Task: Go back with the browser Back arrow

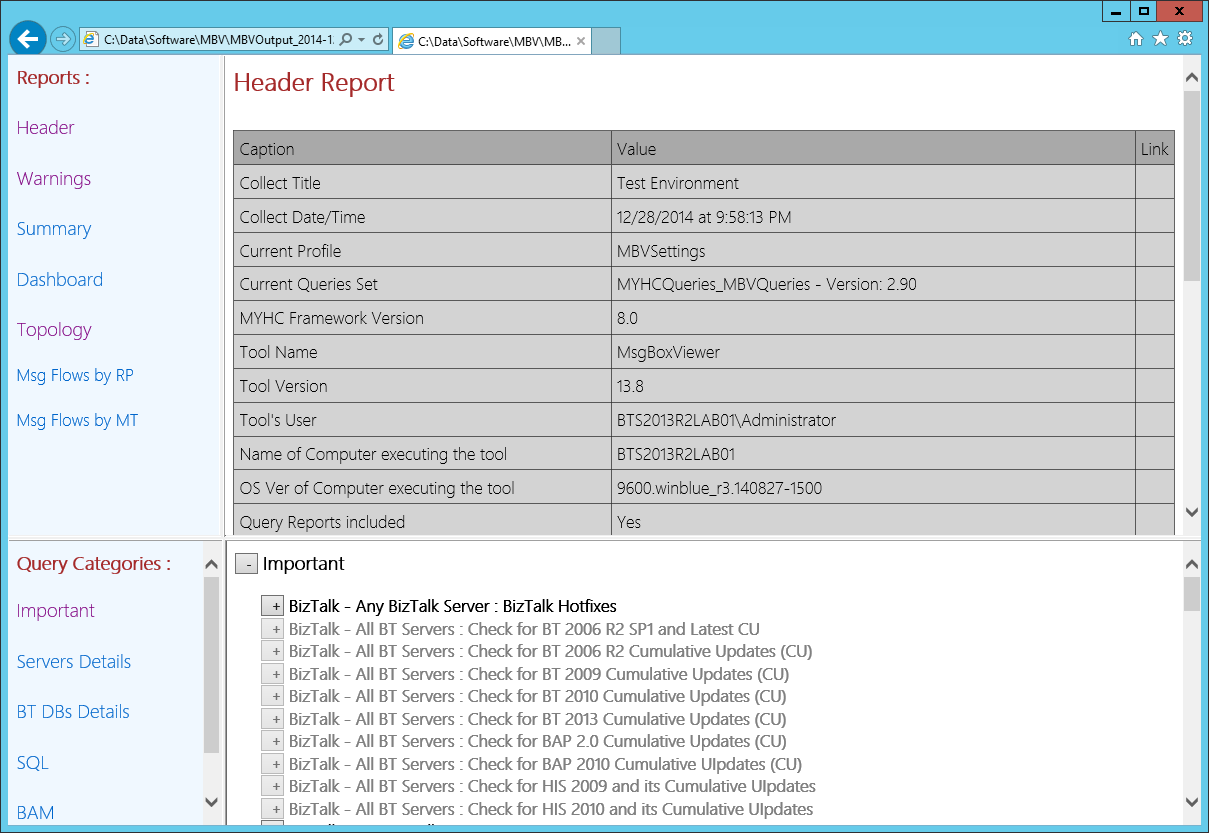Action: click(28, 39)
